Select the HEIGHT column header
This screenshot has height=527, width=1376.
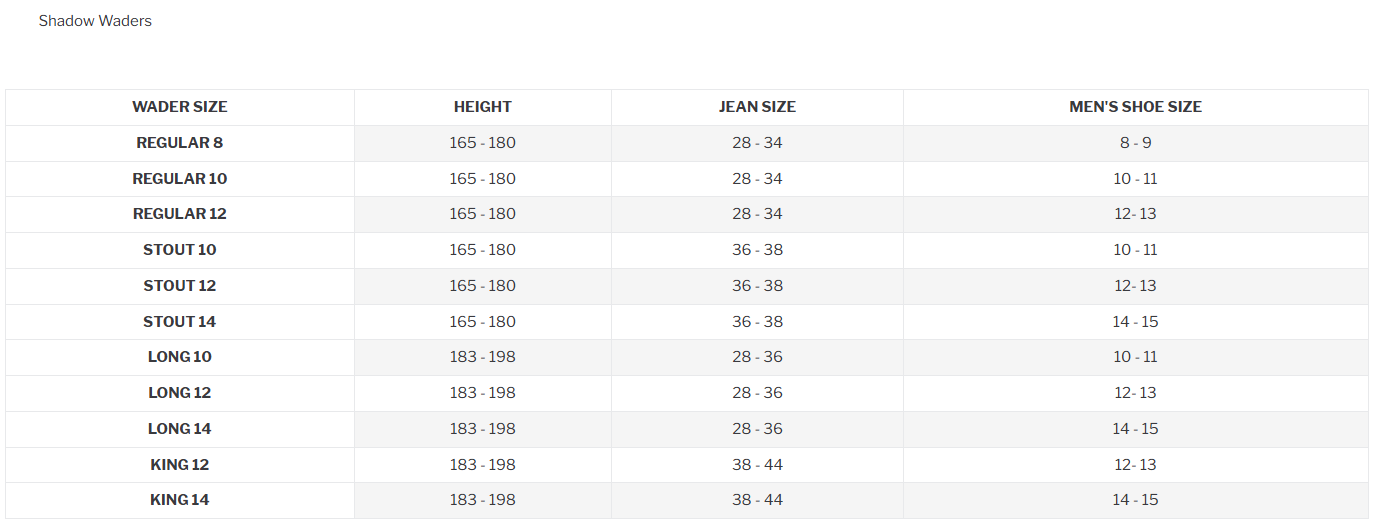pos(483,107)
